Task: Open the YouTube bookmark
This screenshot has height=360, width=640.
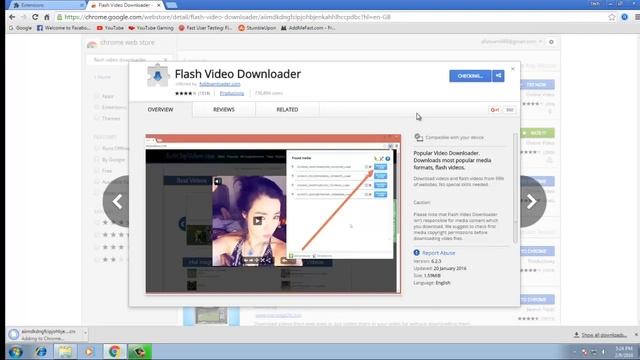Action: [110, 28]
